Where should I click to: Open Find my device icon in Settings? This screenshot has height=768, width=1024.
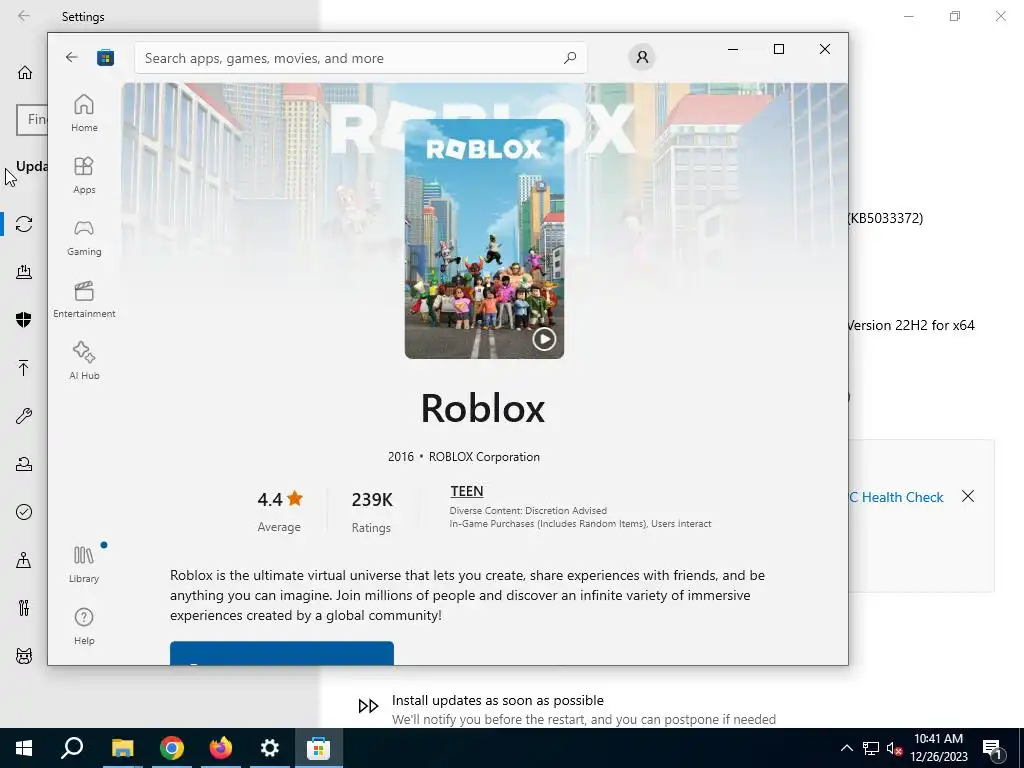point(24,560)
